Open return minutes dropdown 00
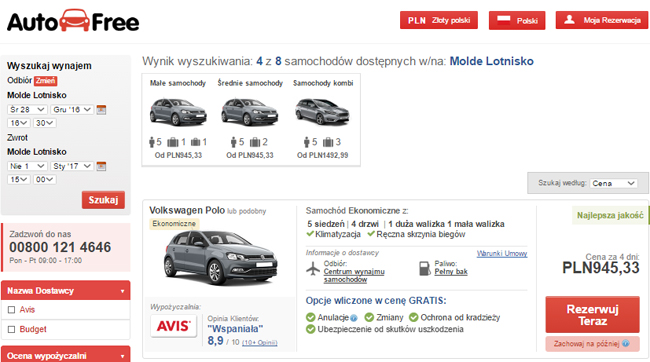This screenshot has width=650, height=362. pyautogui.click(x=44, y=179)
